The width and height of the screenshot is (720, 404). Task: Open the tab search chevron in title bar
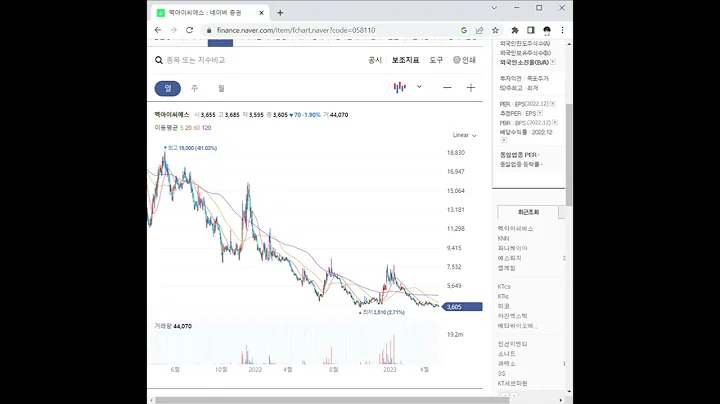coord(494,8)
